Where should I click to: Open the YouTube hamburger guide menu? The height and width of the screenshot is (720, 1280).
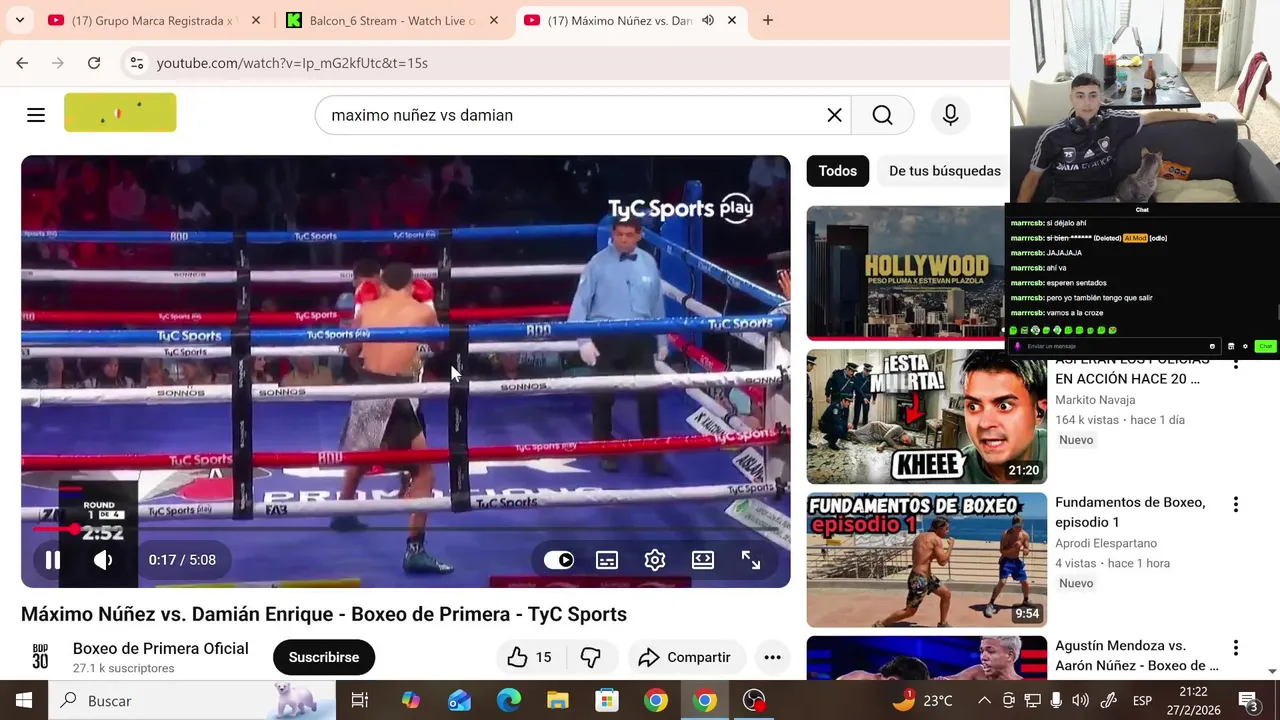click(36, 115)
